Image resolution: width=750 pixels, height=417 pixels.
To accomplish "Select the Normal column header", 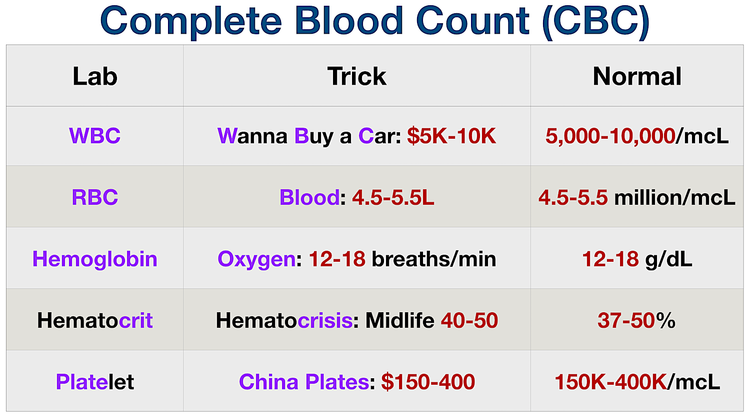I will [637, 76].
